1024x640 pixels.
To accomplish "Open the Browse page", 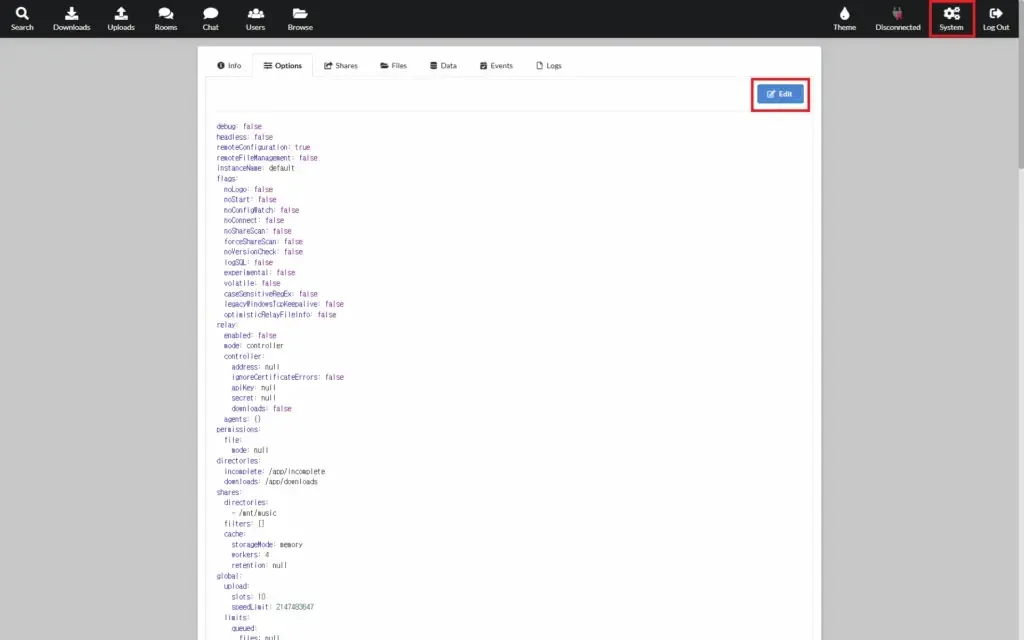I will point(300,17).
